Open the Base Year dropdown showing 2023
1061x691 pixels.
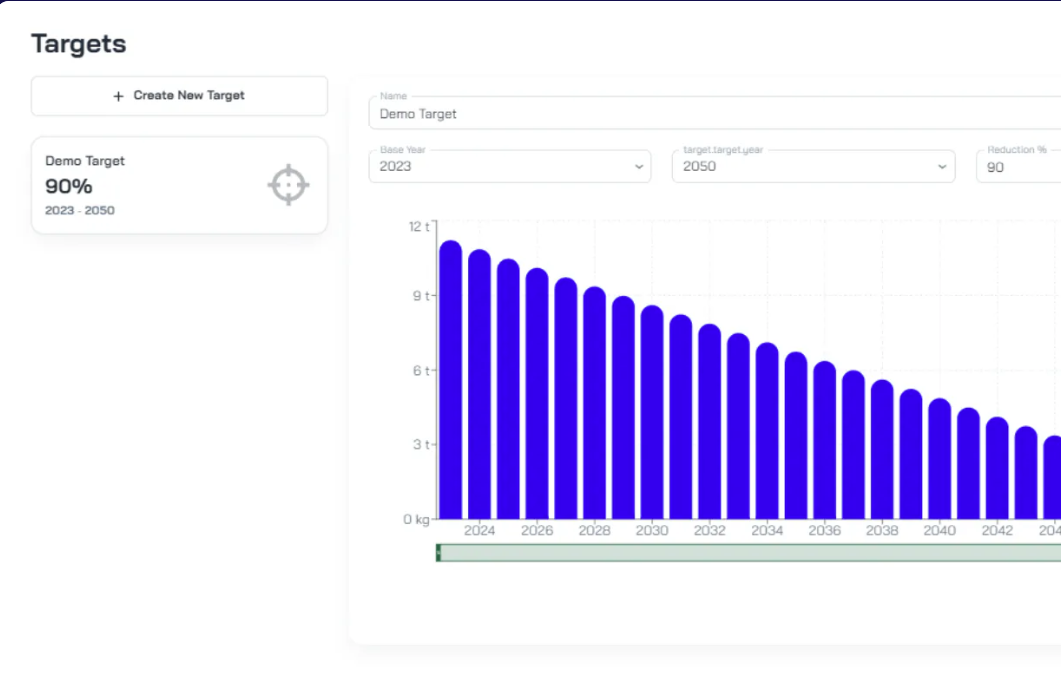510,167
